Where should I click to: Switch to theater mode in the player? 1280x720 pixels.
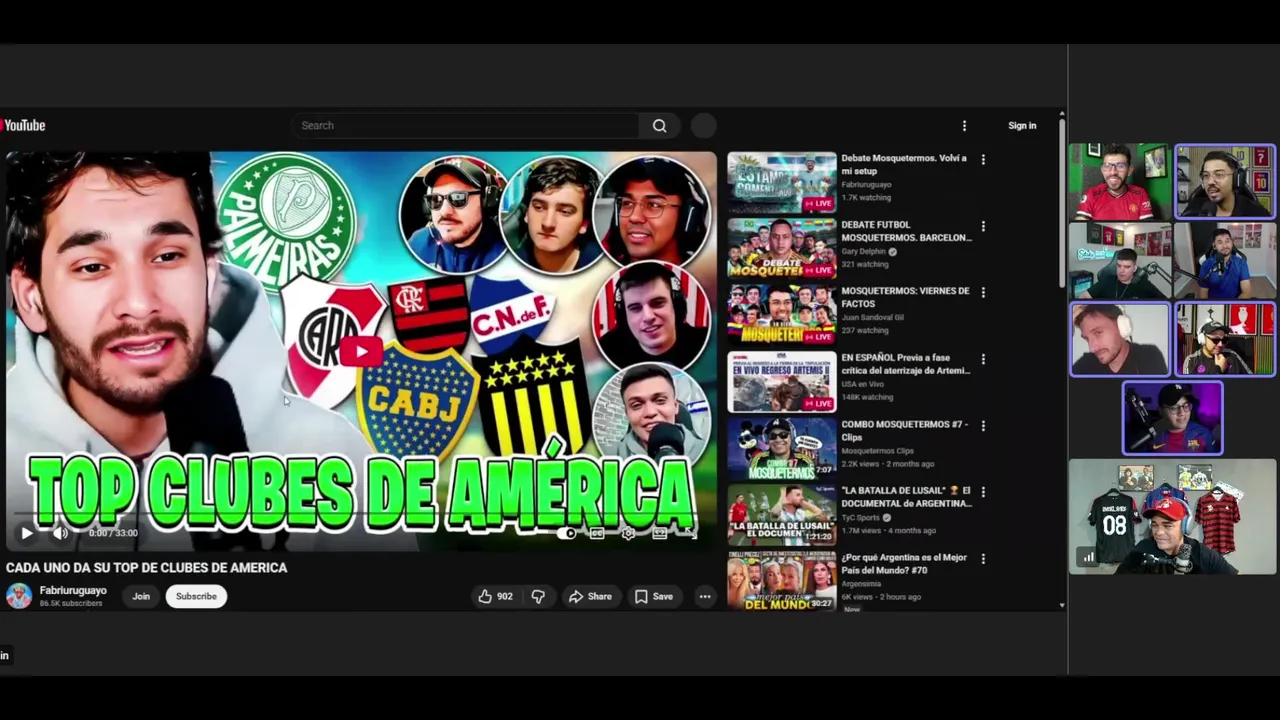pos(659,533)
